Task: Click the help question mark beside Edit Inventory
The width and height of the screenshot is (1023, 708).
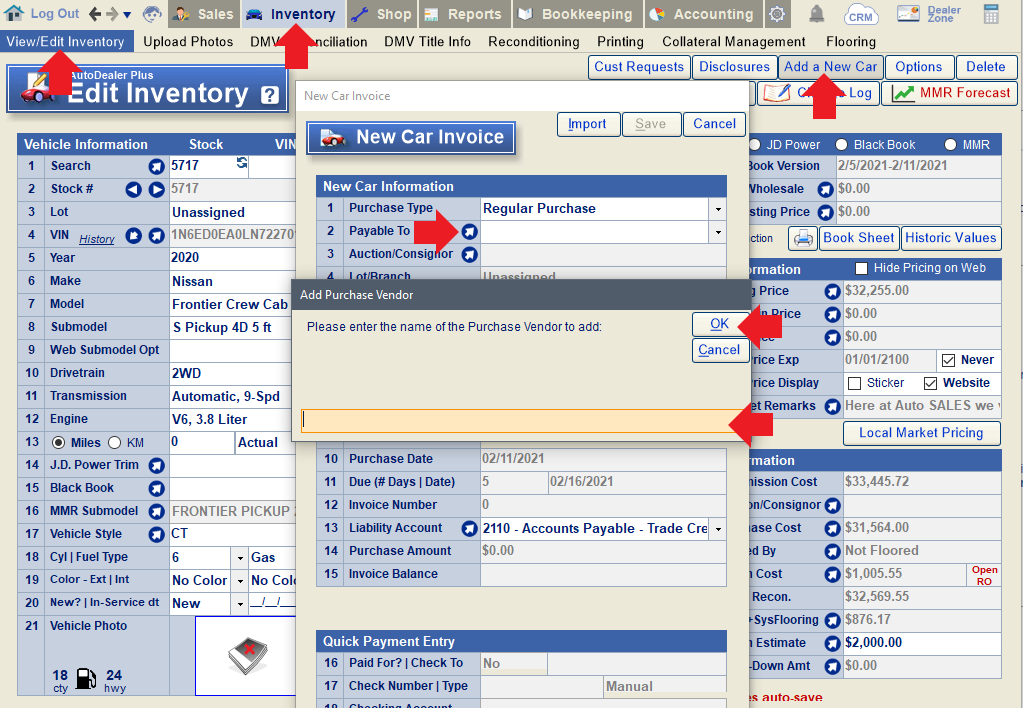Action: 270,95
